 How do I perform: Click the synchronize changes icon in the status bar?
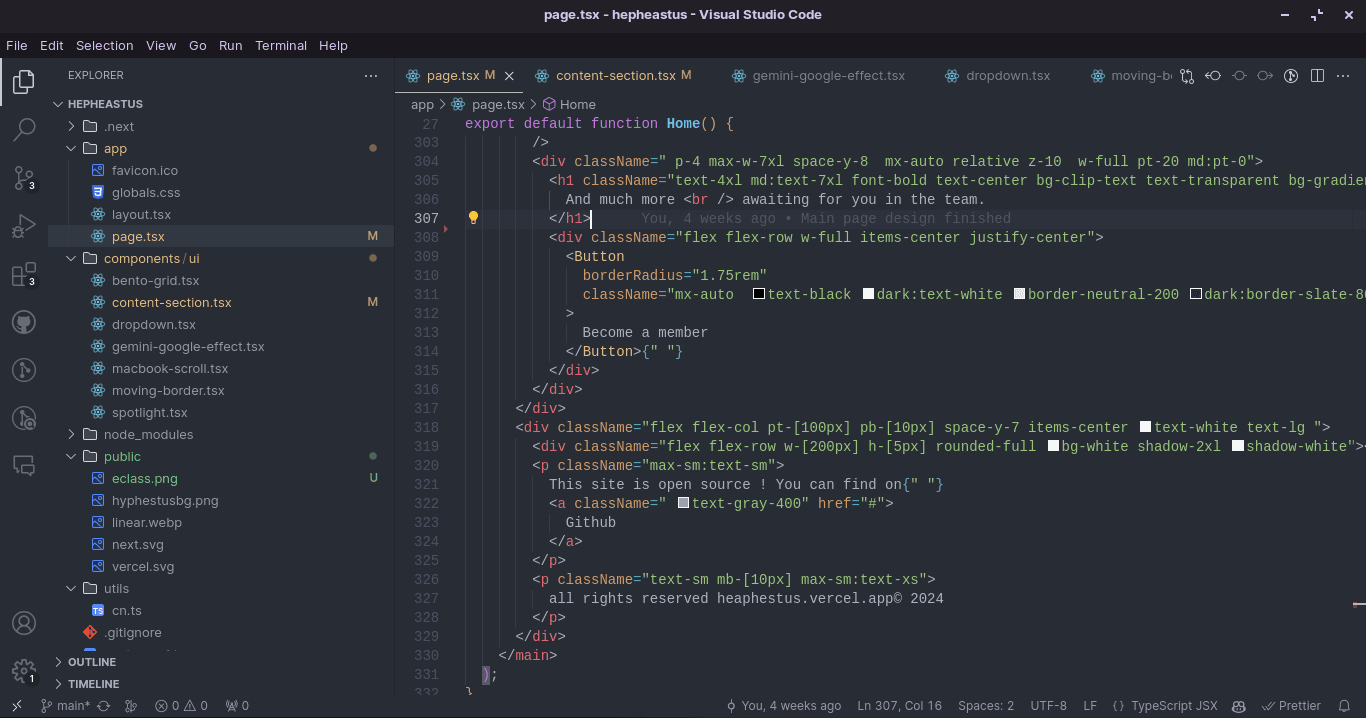pos(103,706)
